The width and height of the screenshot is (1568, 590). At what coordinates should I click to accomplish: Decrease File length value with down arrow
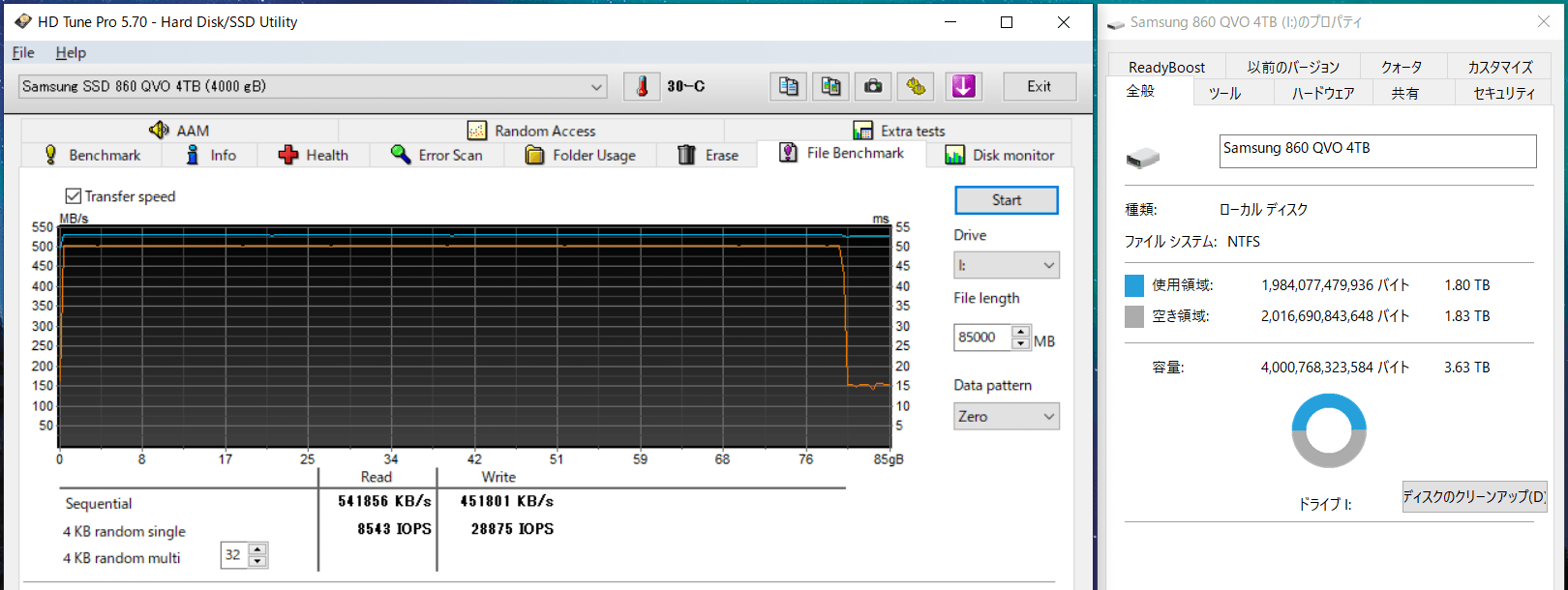[x=1020, y=343]
